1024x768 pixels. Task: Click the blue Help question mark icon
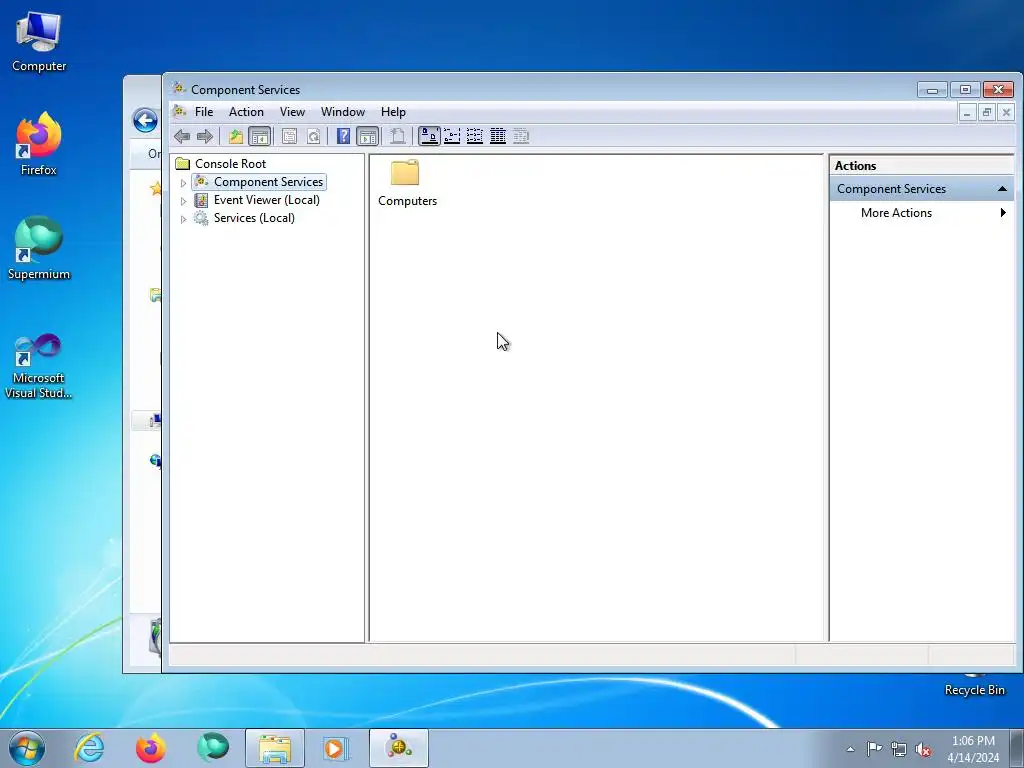tap(344, 136)
